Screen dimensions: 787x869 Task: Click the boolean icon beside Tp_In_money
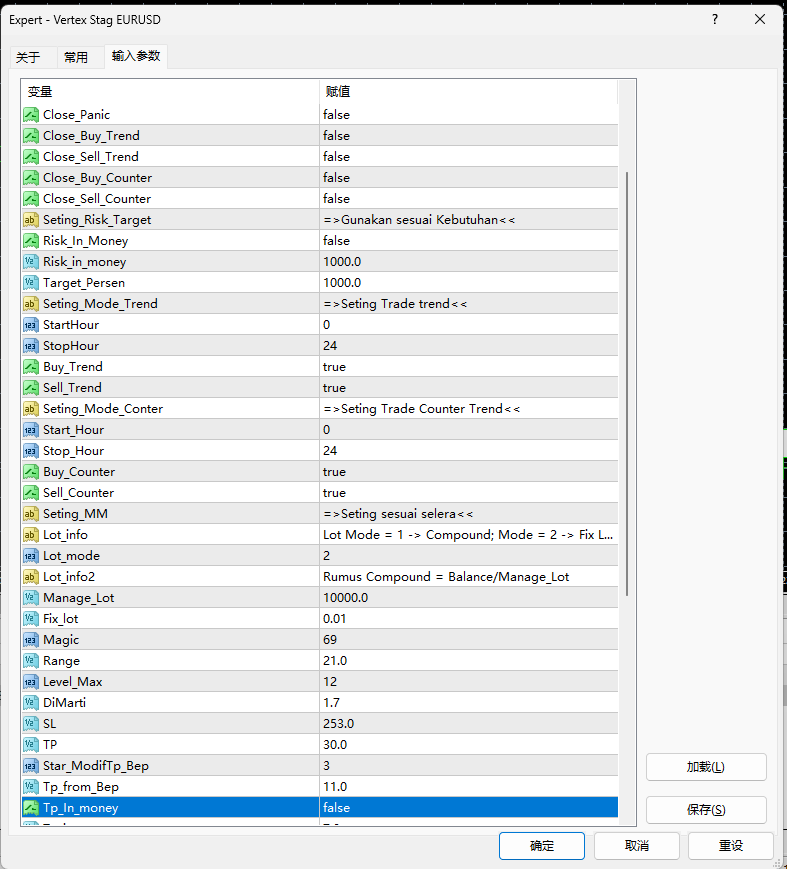pos(31,808)
